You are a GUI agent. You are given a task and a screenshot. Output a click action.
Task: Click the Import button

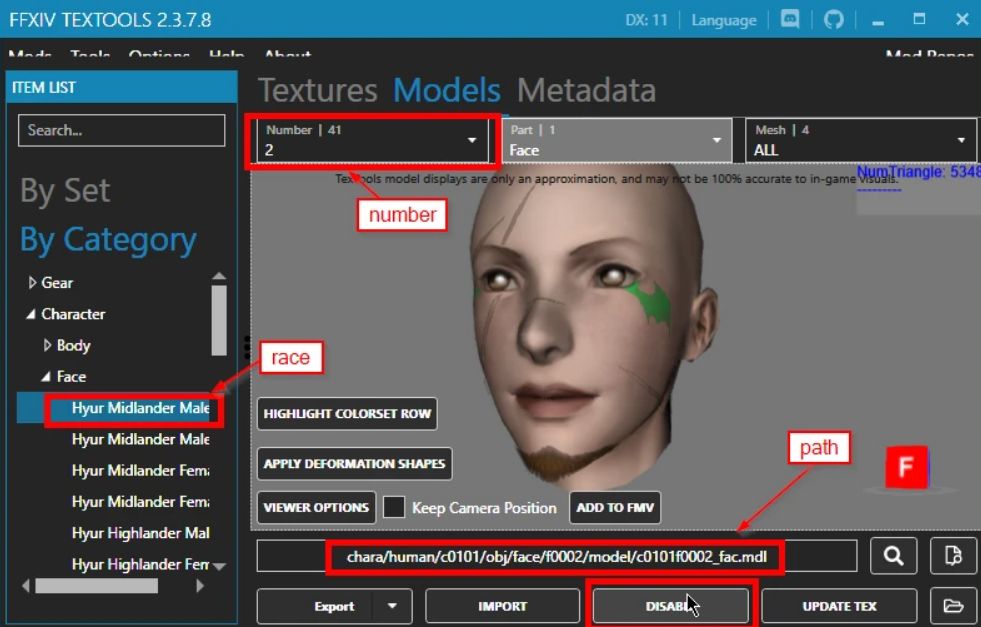pos(502,606)
